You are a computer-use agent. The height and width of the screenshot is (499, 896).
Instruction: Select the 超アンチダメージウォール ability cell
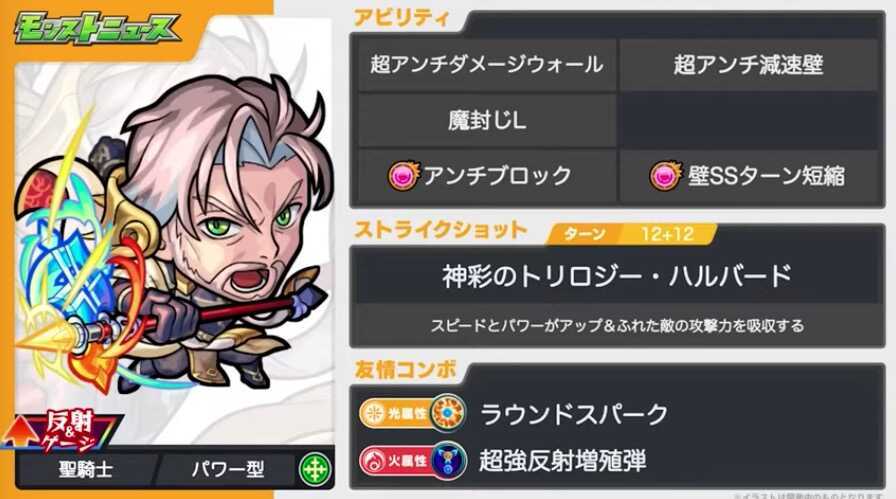pyautogui.click(x=487, y=64)
